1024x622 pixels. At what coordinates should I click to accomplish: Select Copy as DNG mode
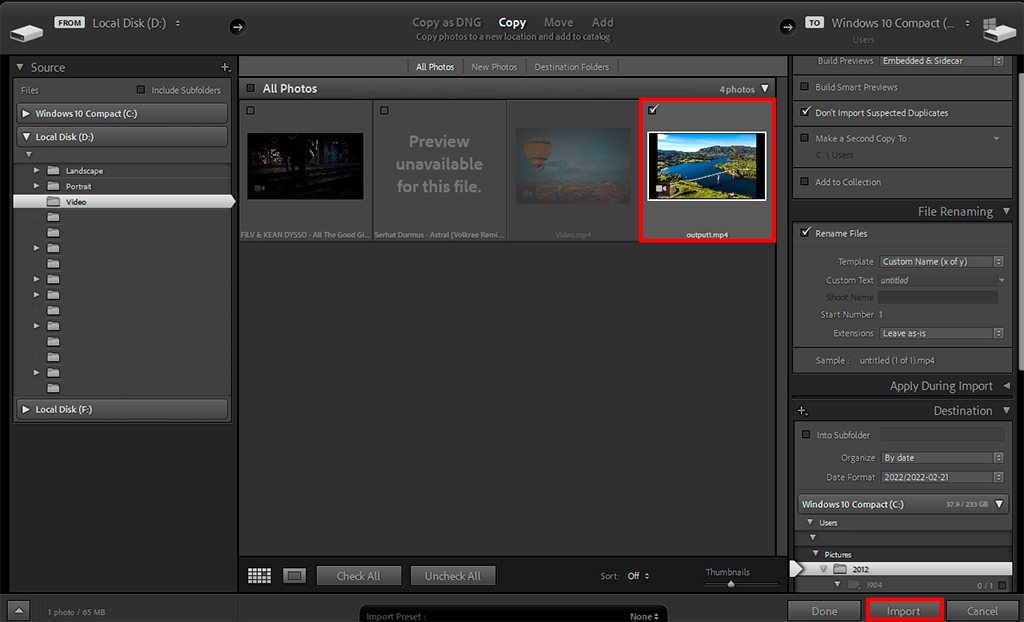(x=446, y=22)
